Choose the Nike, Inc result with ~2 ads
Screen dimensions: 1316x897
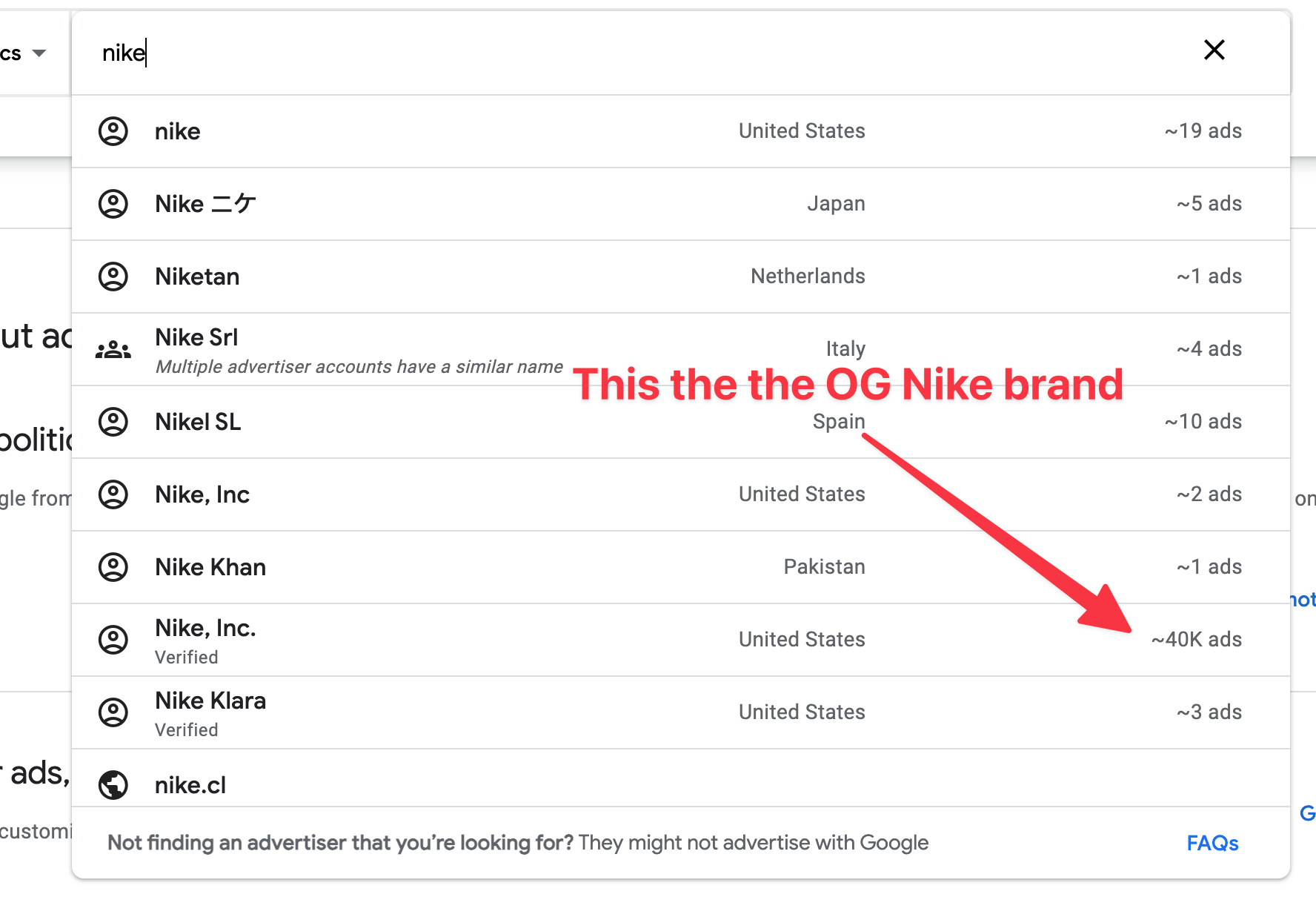pos(202,494)
